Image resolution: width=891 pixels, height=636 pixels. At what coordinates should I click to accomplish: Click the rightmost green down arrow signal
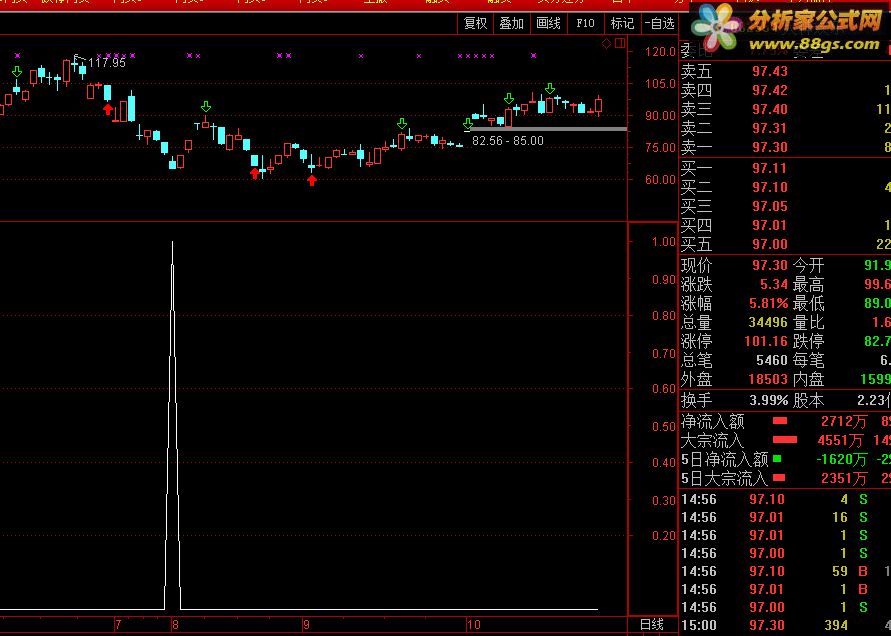tap(549, 89)
